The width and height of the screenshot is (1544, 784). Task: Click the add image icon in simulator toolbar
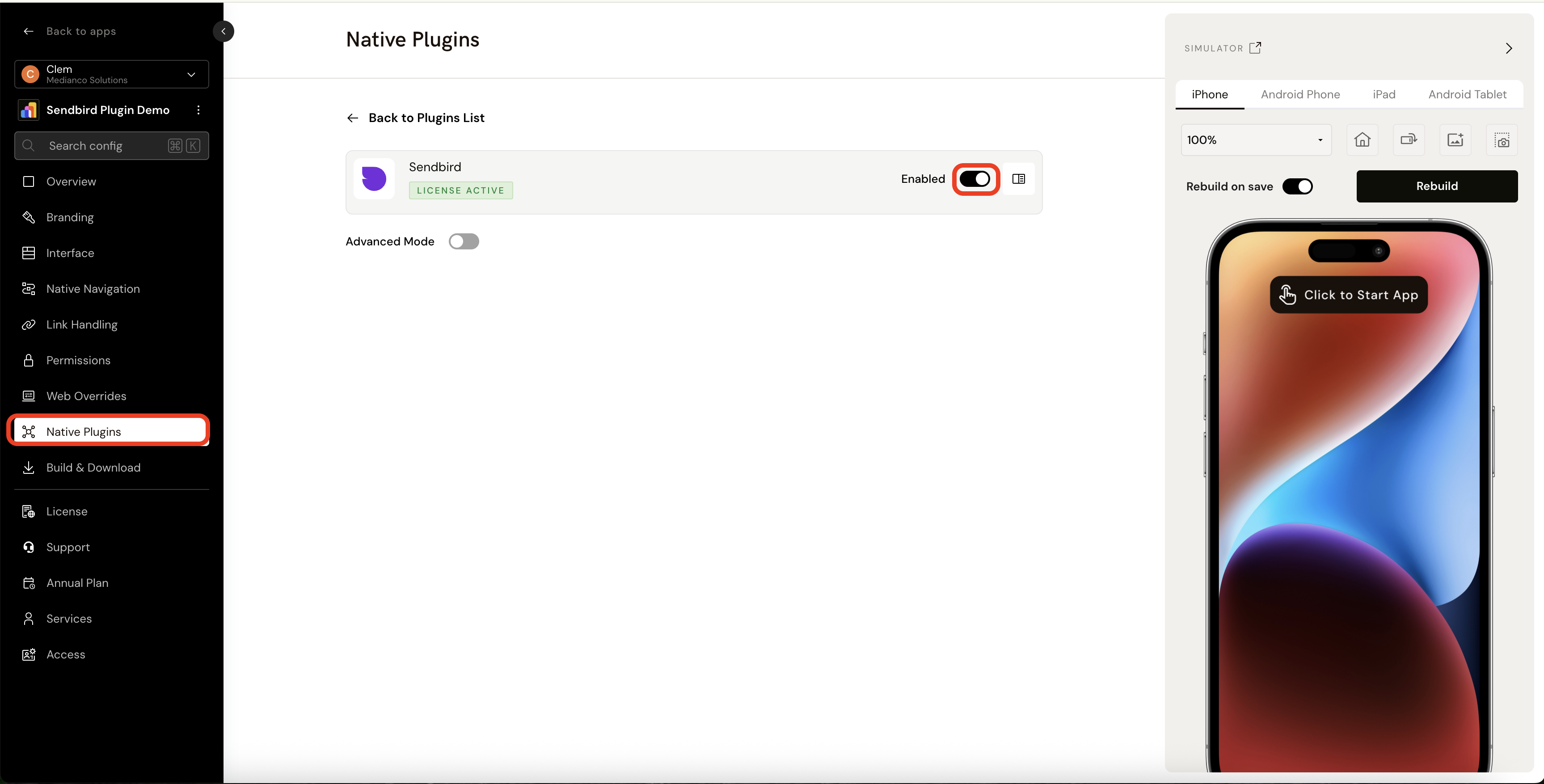[1455, 139]
